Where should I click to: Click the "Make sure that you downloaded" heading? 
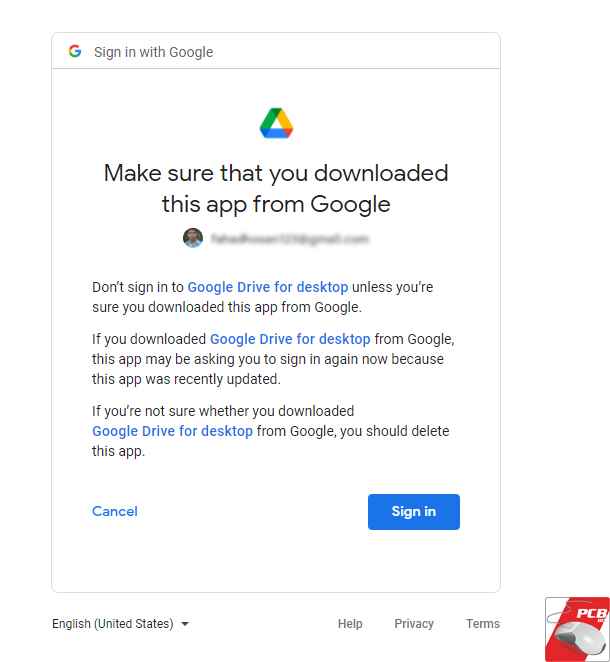click(276, 173)
